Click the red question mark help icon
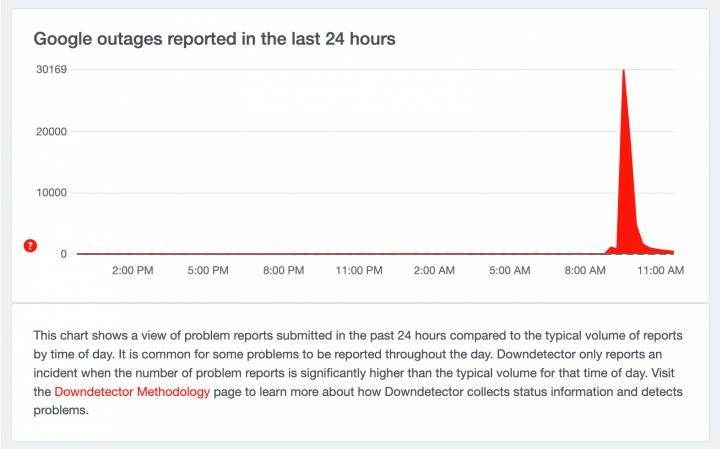The height and width of the screenshot is (449, 720). coord(30,246)
